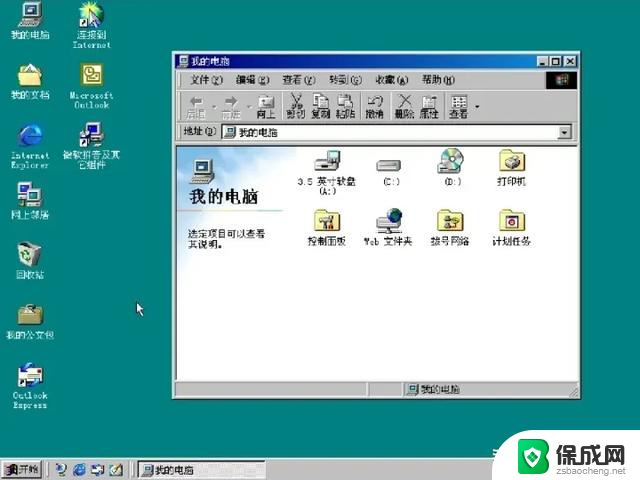
Task: Open 我的文档 folder on desktop
Action: point(30,81)
